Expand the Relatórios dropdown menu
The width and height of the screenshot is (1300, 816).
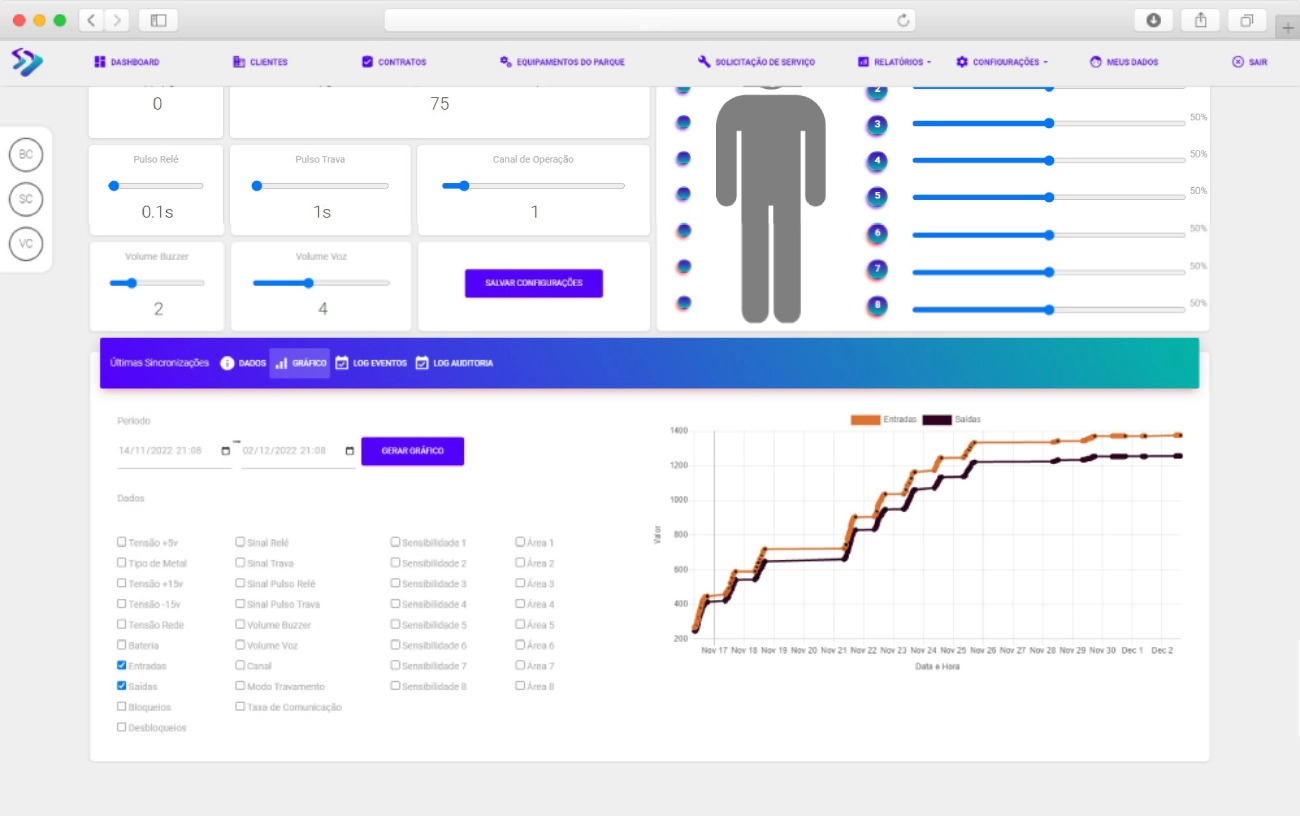(894, 62)
